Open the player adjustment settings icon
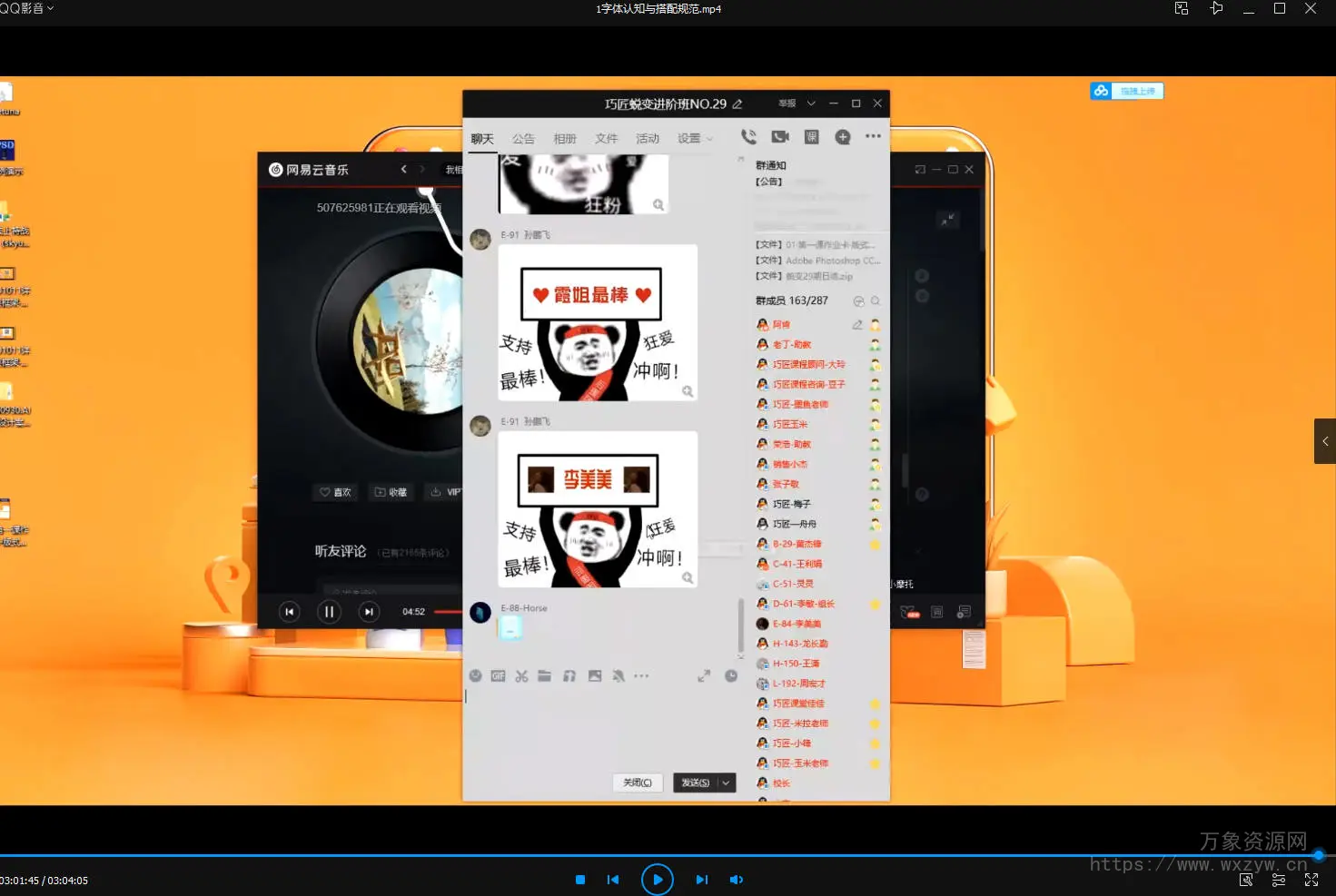 (x=1279, y=880)
